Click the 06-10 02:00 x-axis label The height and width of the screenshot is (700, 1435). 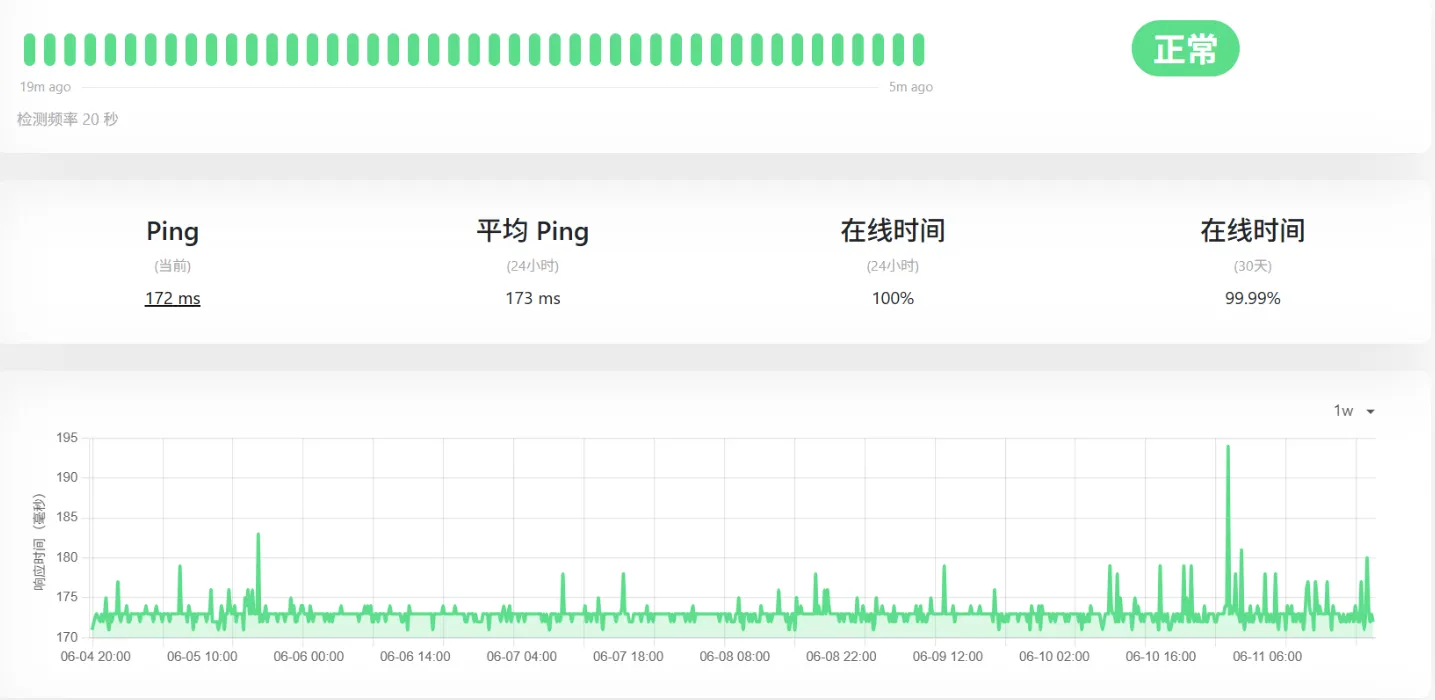click(x=1054, y=657)
